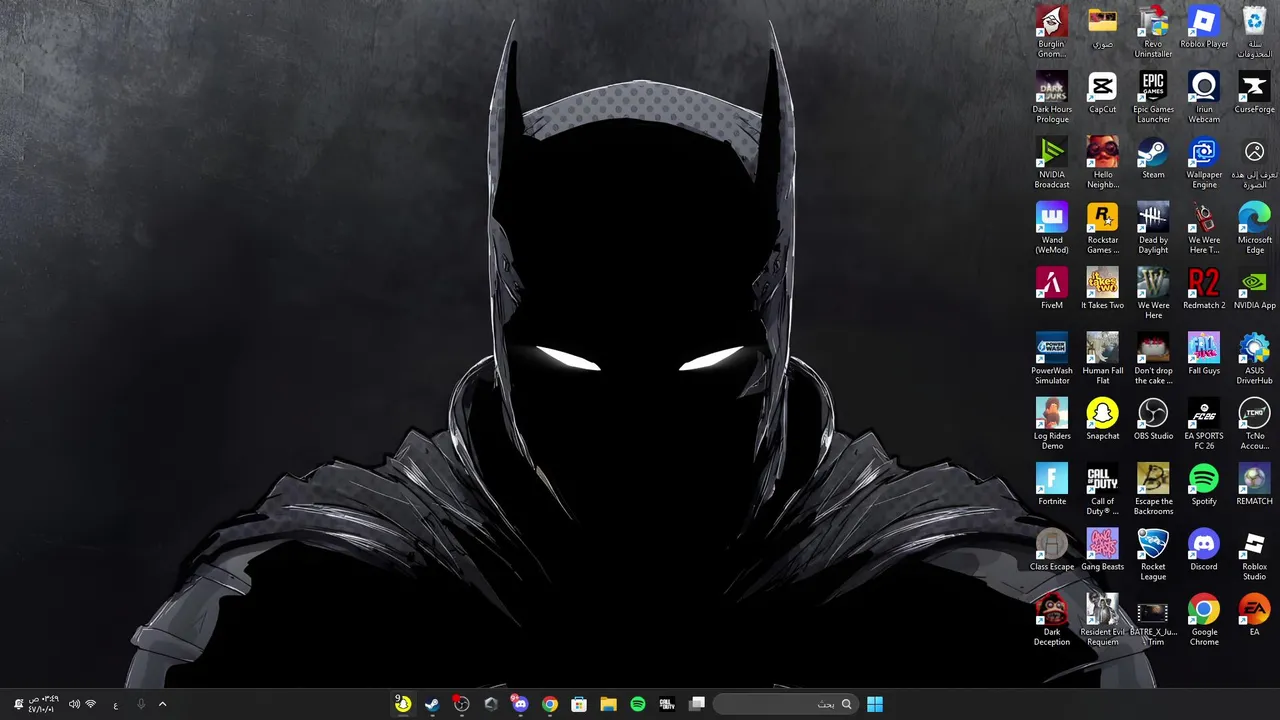Show hidden icons in the system tray
Screen dimensions: 1280x720
click(x=162, y=704)
